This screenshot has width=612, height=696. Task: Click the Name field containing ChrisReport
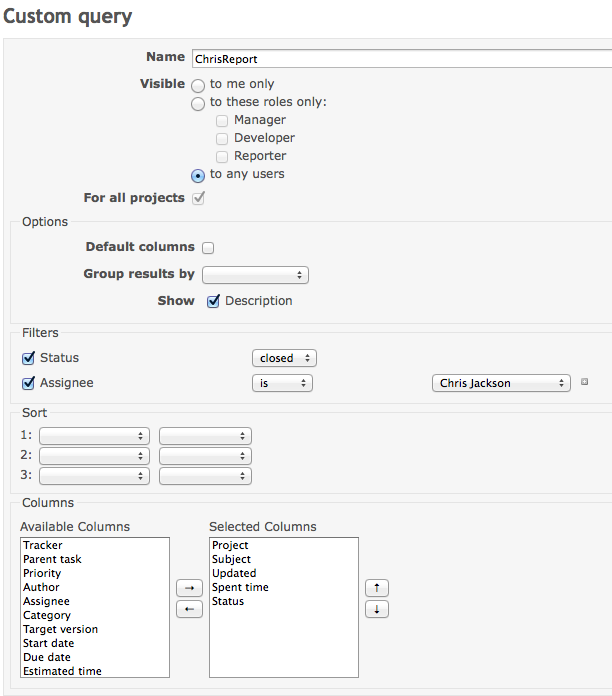pos(402,59)
